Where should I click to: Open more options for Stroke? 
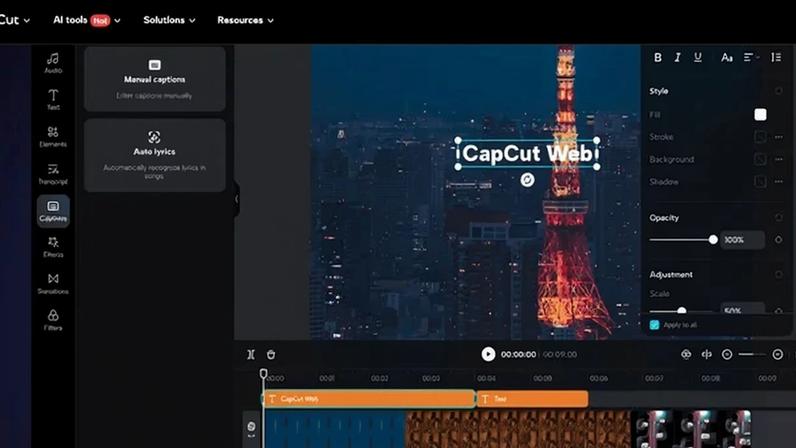coord(779,137)
